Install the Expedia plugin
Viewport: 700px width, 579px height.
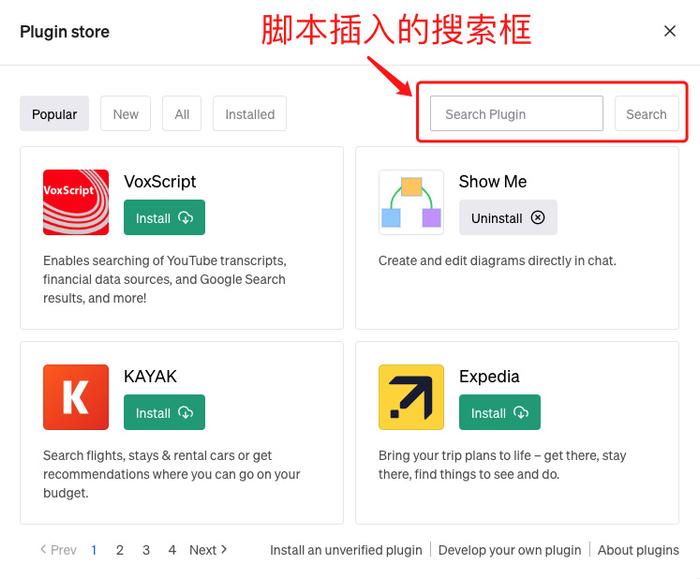tap(500, 412)
